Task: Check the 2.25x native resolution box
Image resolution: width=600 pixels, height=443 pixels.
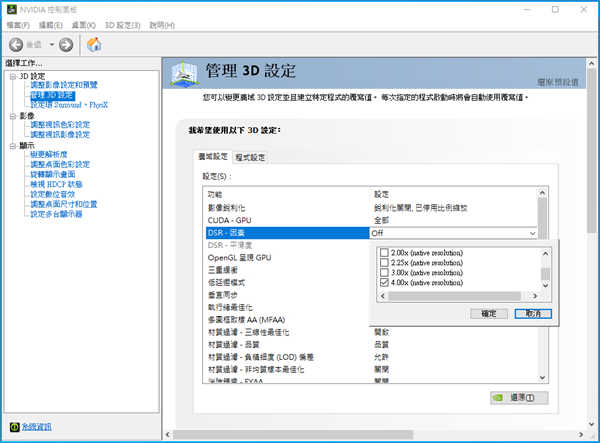Action: pyautogui.click(x=384, y=262)
